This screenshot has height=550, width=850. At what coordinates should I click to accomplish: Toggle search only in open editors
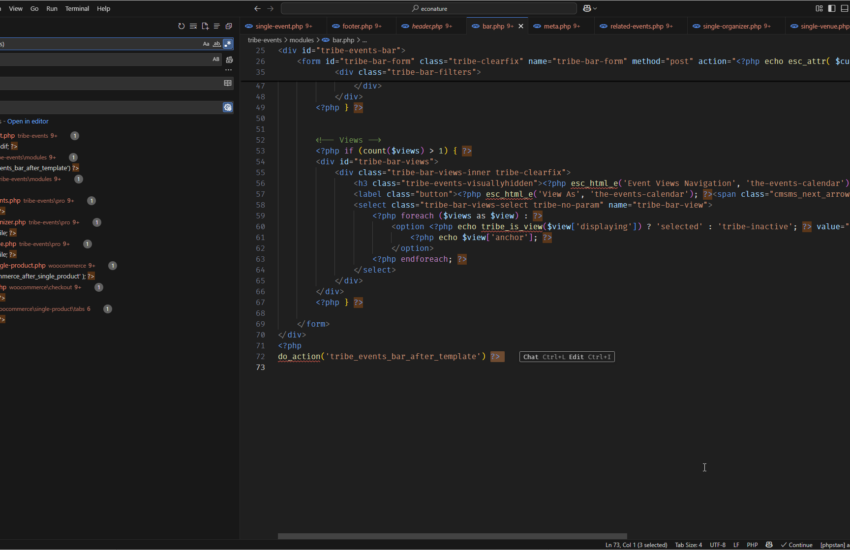[x=228, y=83]
